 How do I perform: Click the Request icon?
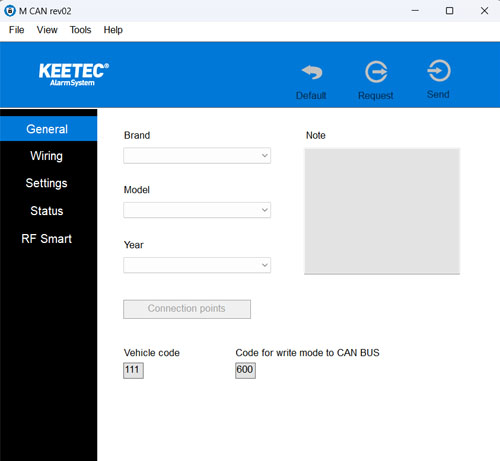click(376, 72)
